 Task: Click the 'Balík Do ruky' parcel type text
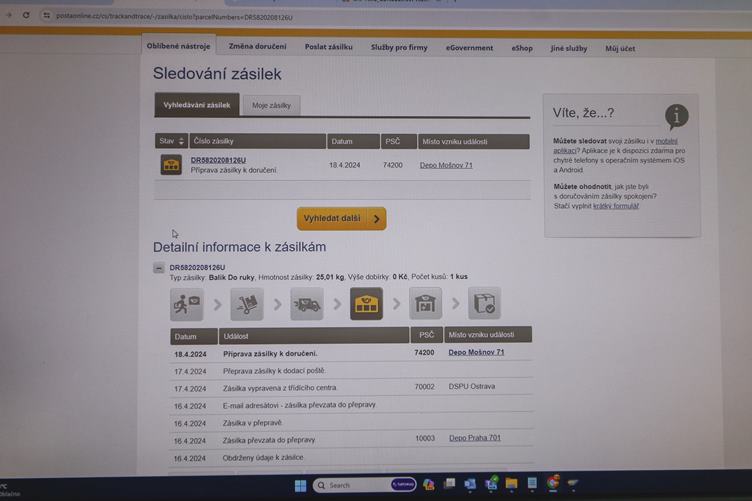coord(232,278)
